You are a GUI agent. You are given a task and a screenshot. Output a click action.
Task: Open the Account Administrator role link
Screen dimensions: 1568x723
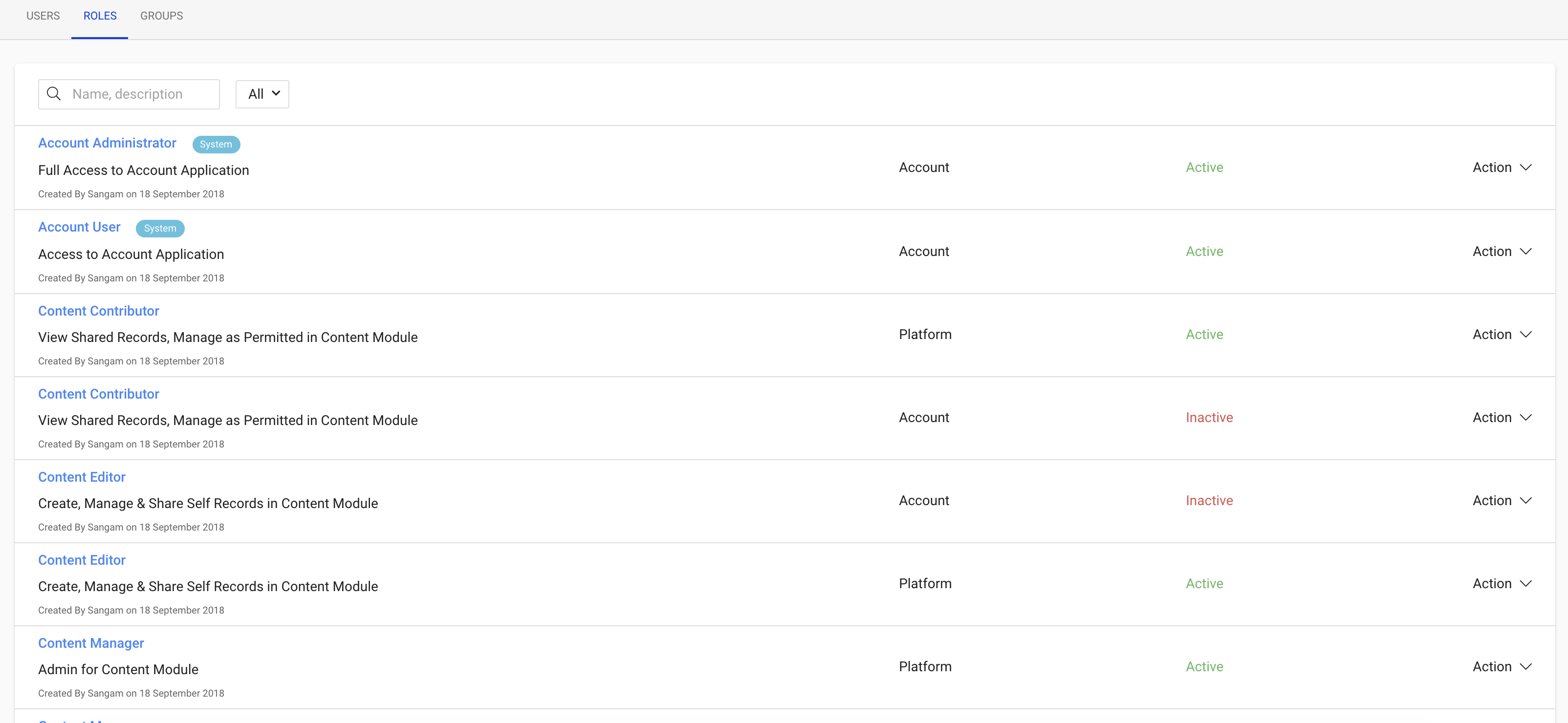(107, 143)
